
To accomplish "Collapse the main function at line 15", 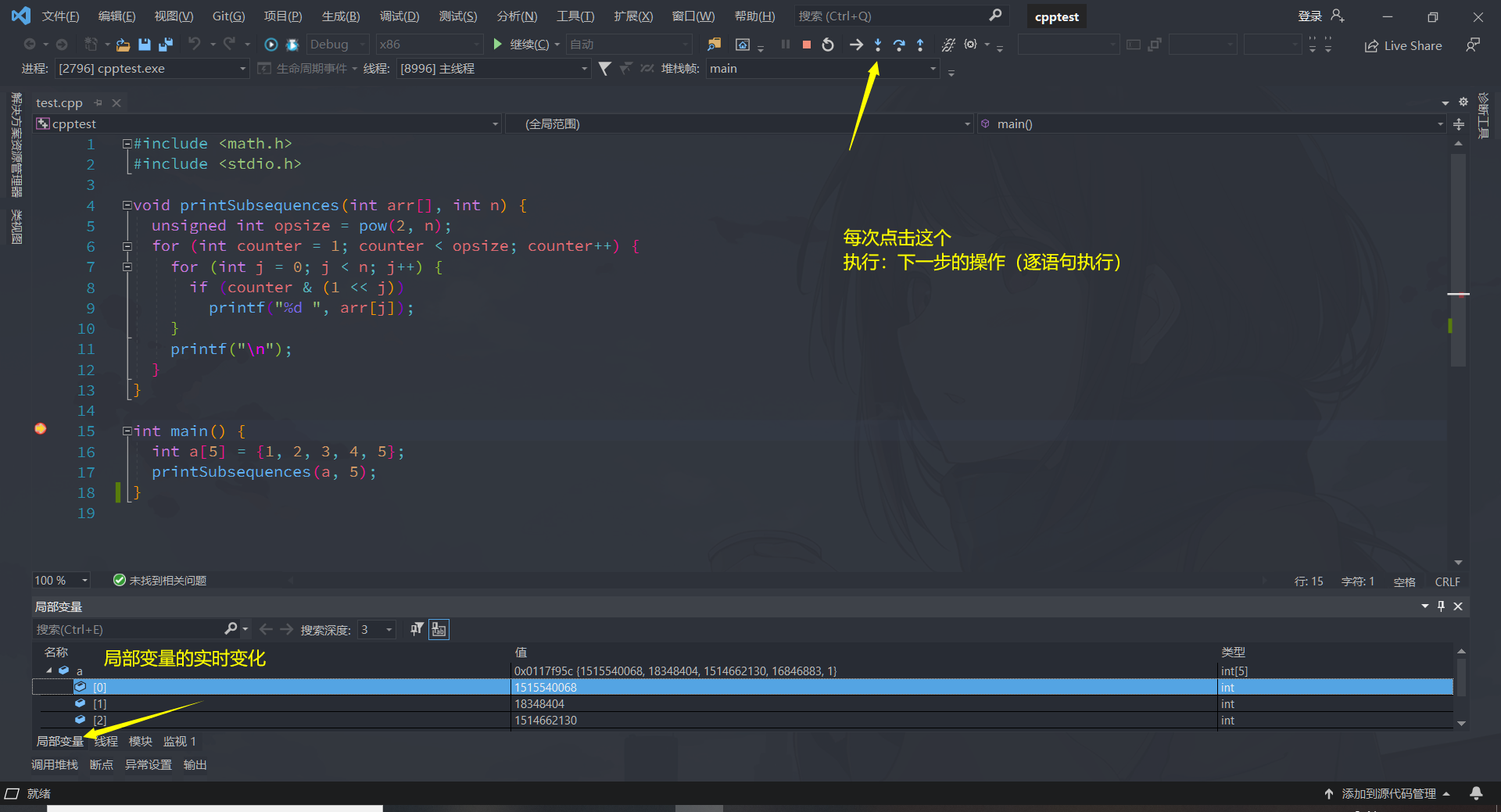I will [x=127, y=431].
